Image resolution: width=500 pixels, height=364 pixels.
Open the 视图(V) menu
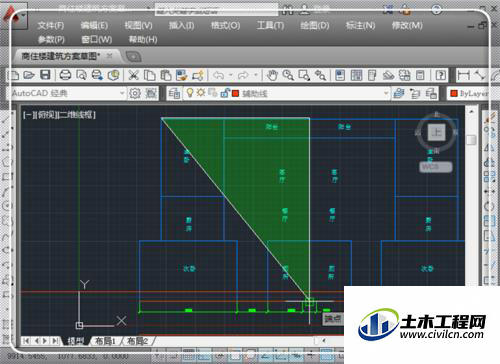[138, 25]
